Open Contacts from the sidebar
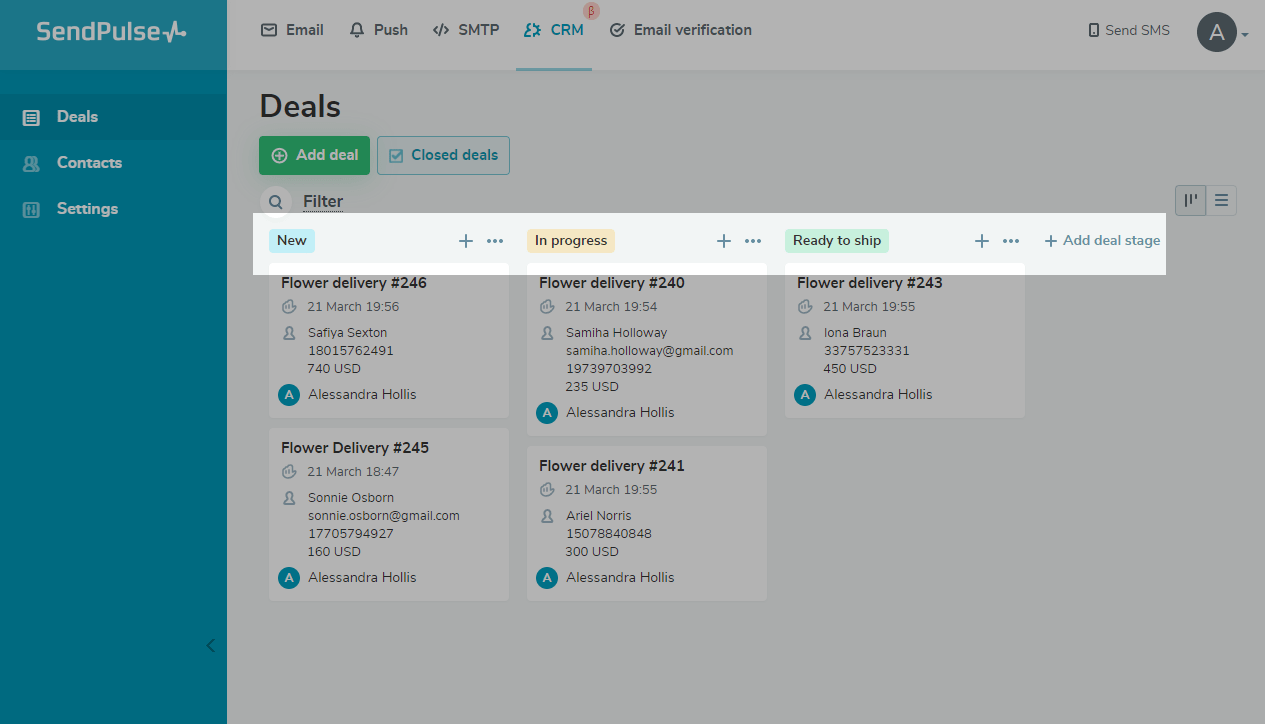This screenshot has width=1265, height=724. 89,162
